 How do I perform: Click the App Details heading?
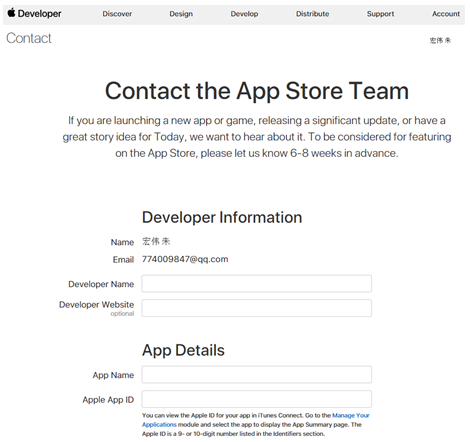[183, 351]
